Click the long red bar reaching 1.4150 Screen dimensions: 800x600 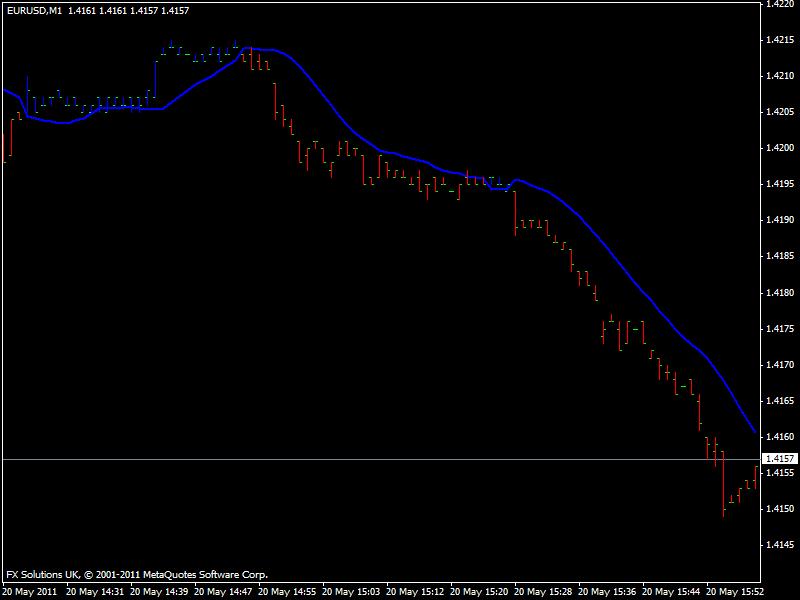point(723,484)
